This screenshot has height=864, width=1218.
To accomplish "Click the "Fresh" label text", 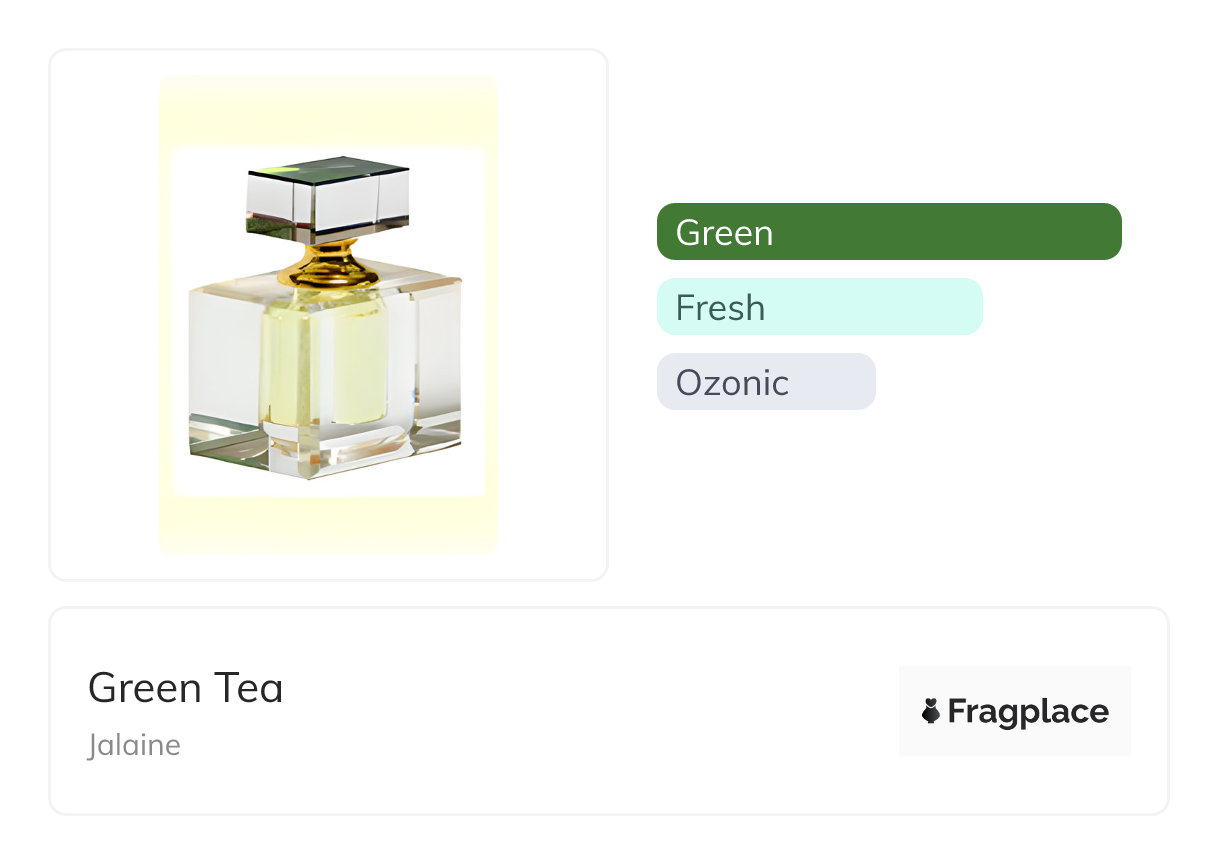I will [720, 307].
